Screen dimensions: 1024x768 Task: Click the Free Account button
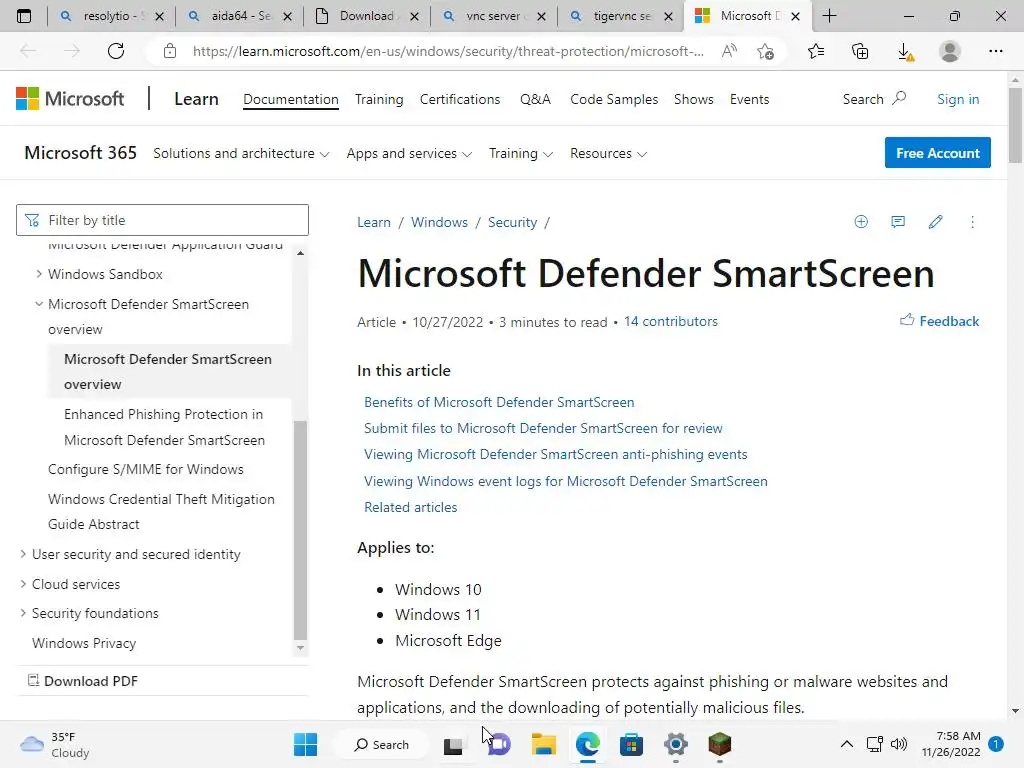[x=937, y=153]
